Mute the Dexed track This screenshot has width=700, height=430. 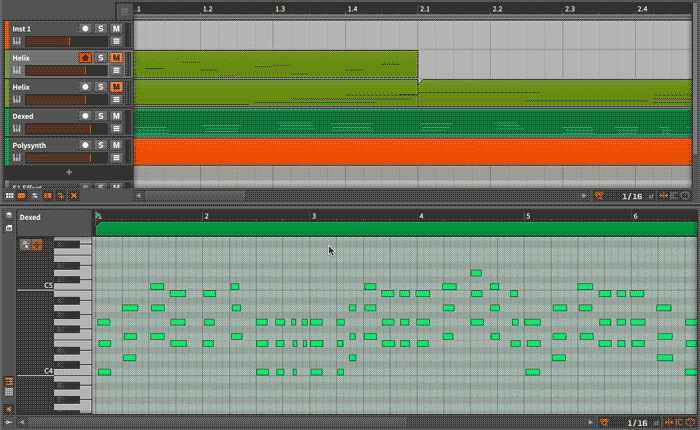(x=116, y=116)
